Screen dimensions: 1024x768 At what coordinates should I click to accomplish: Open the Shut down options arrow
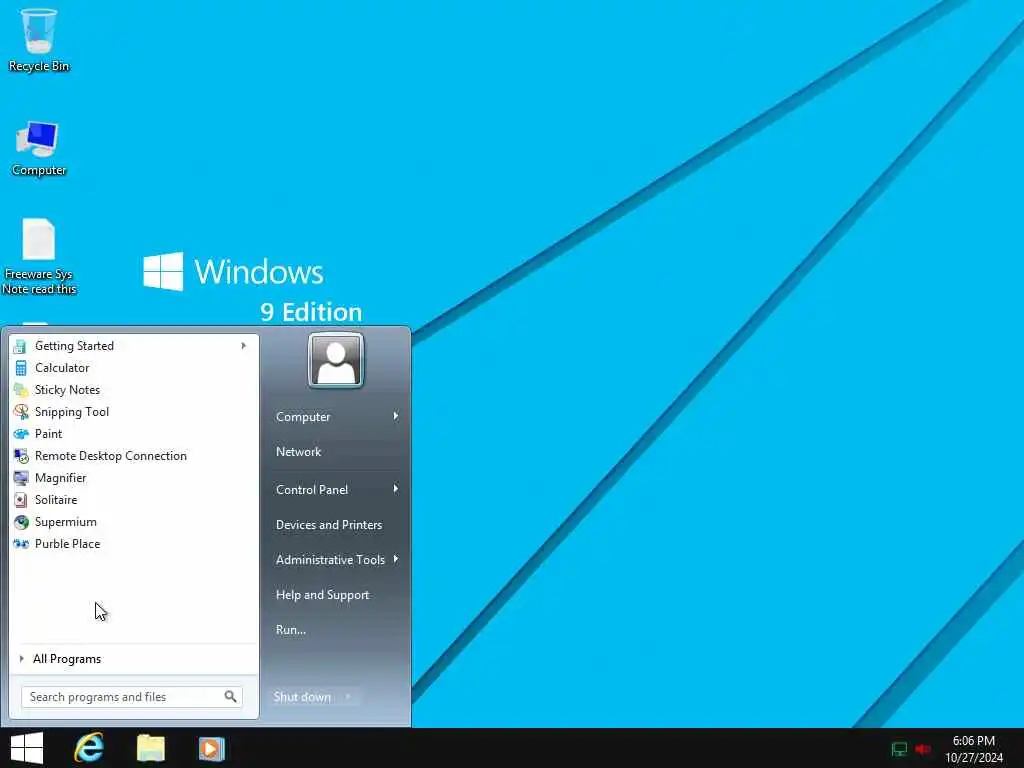tap(348, 697)
